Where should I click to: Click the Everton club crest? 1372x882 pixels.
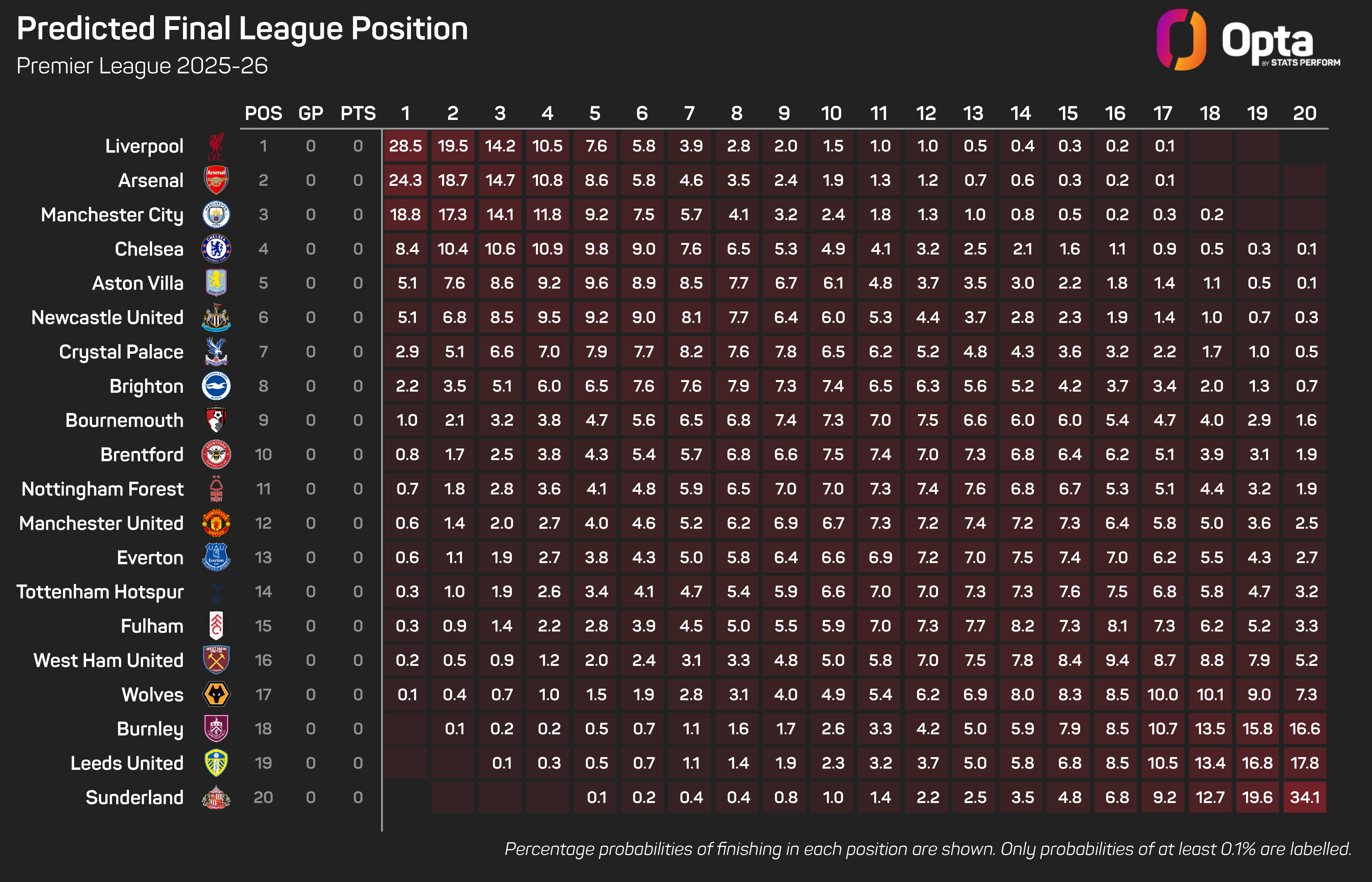tap(216, 557)
